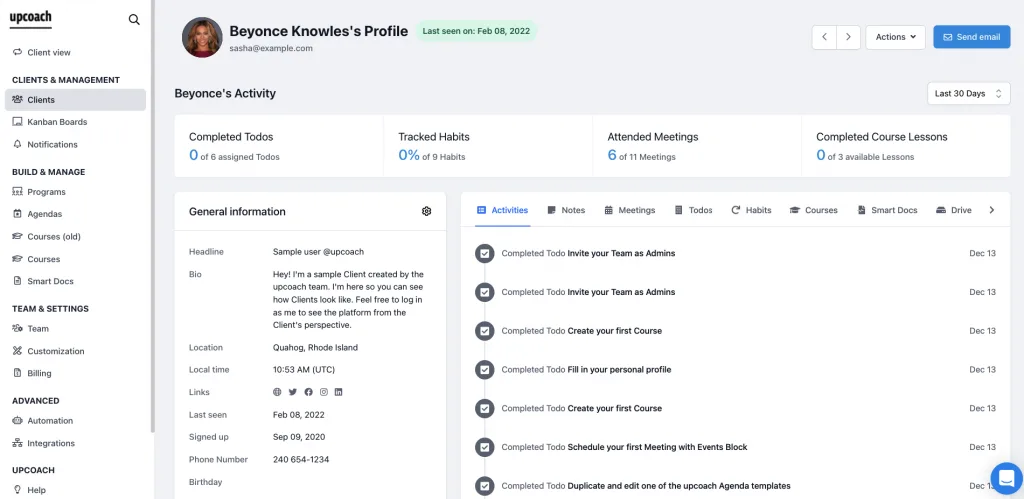Screen dimensions: 1024x499
Task: Click the Instagram link icon
Action: click(x=323, y=392)
